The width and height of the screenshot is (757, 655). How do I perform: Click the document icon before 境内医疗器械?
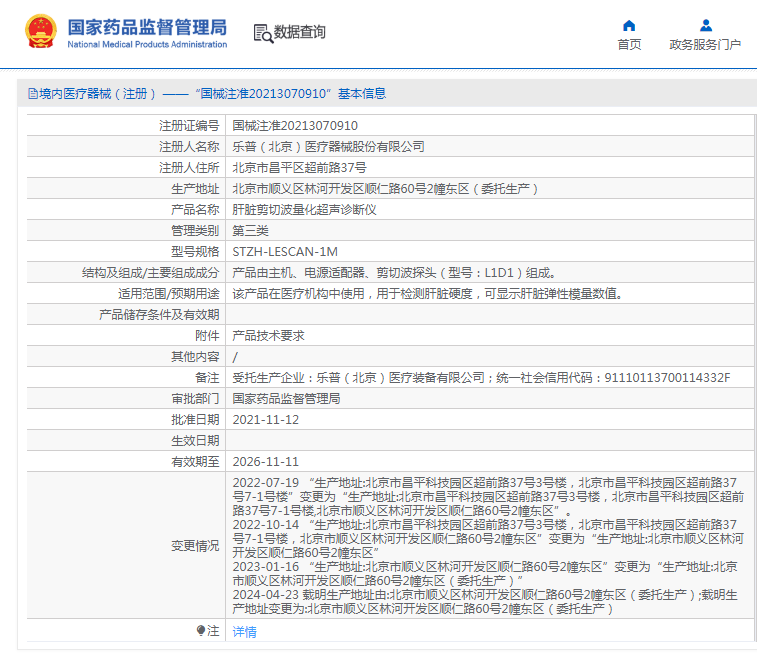click(x=33, y=94)
